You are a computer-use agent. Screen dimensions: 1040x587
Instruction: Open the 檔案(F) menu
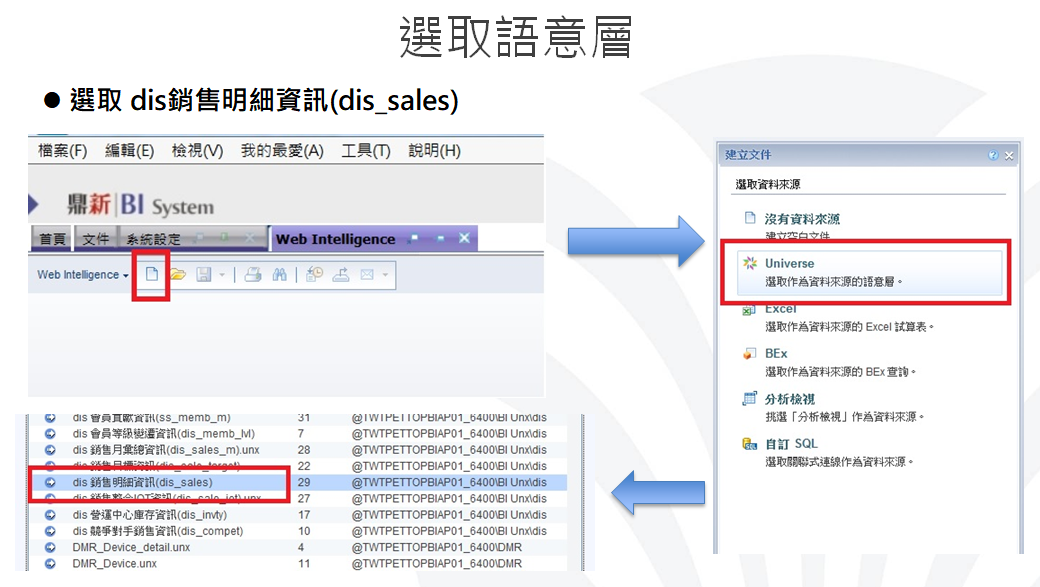(x=62, y=151)
